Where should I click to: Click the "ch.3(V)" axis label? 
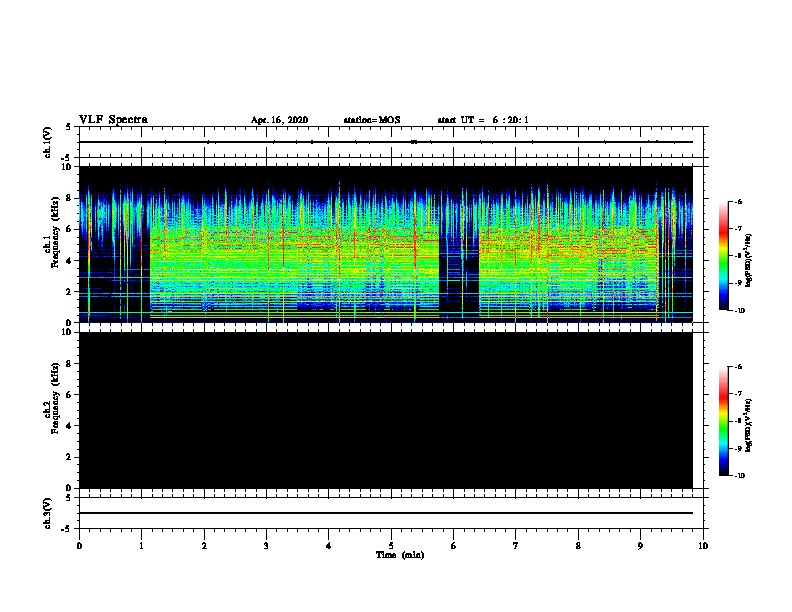pos(48,513)
